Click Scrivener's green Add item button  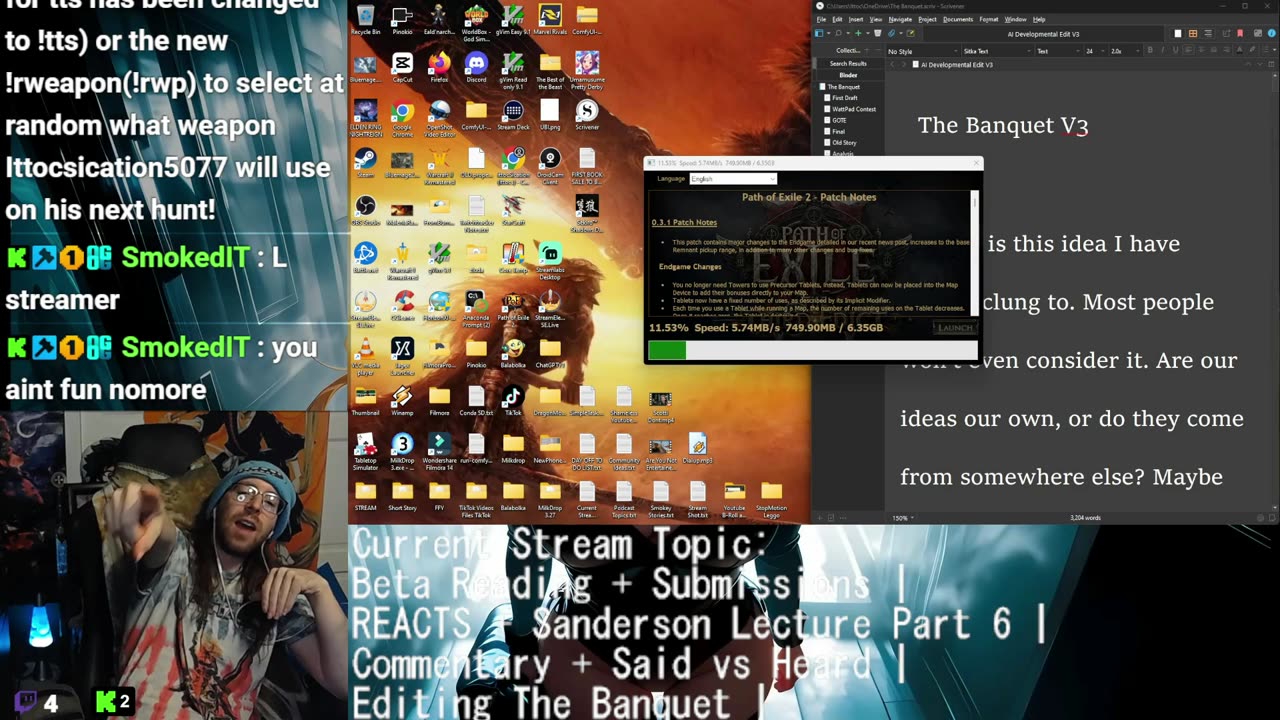coord(857,33)
